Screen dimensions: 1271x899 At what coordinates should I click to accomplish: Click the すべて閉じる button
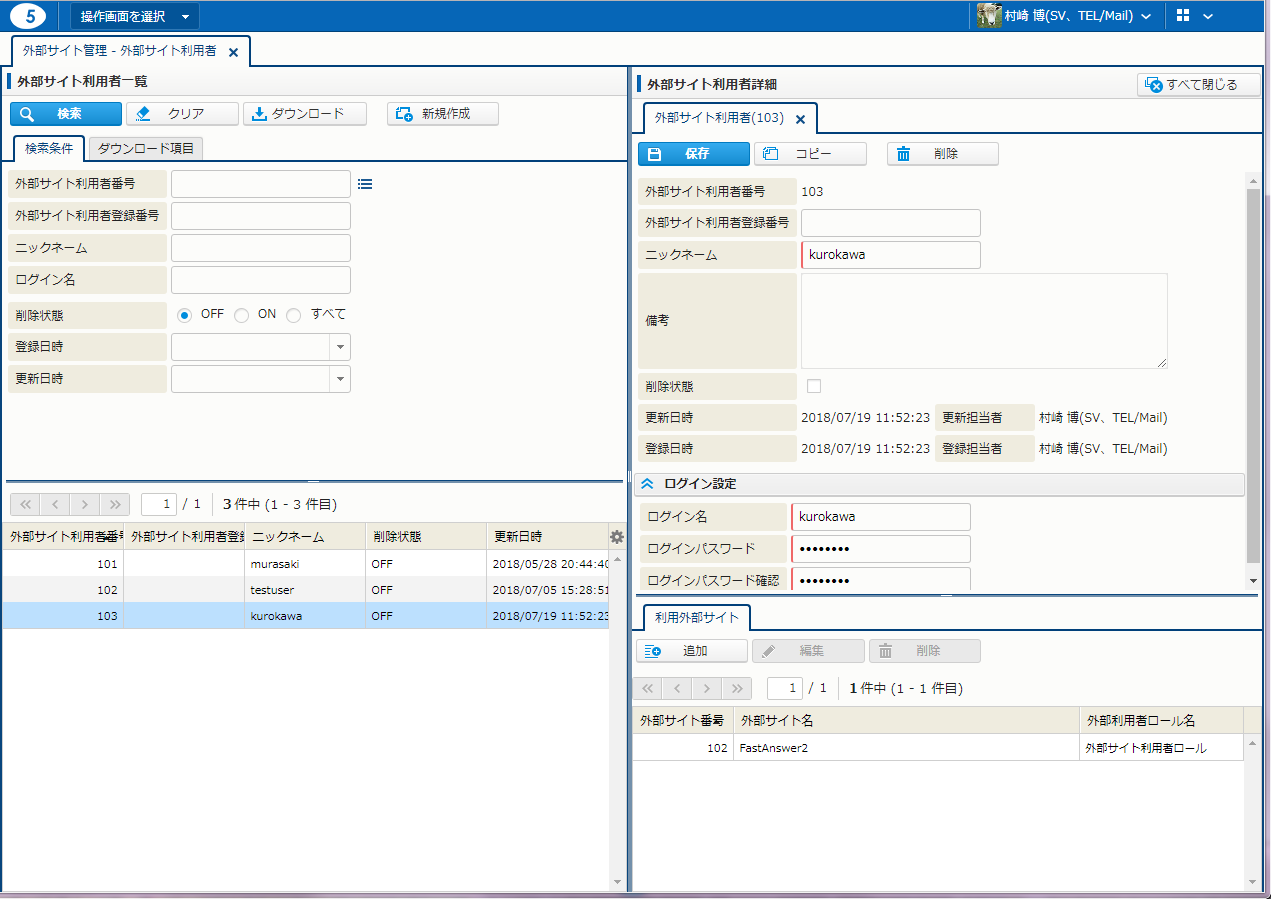(x=1199, y=85)
